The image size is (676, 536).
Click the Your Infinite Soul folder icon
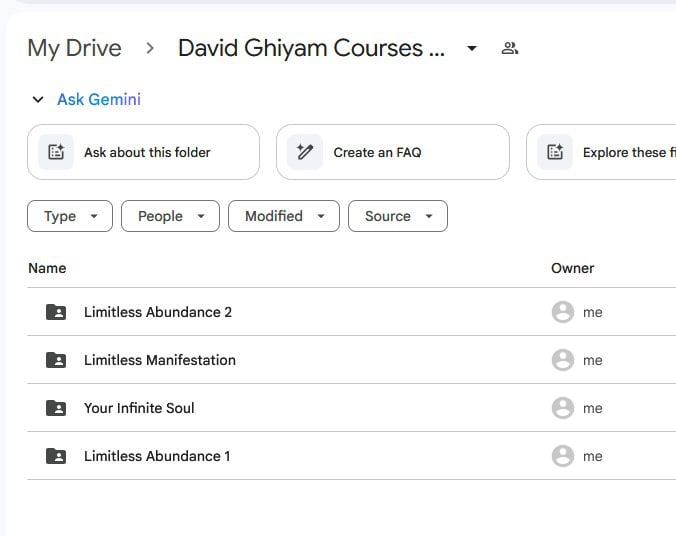coord(57,408)
